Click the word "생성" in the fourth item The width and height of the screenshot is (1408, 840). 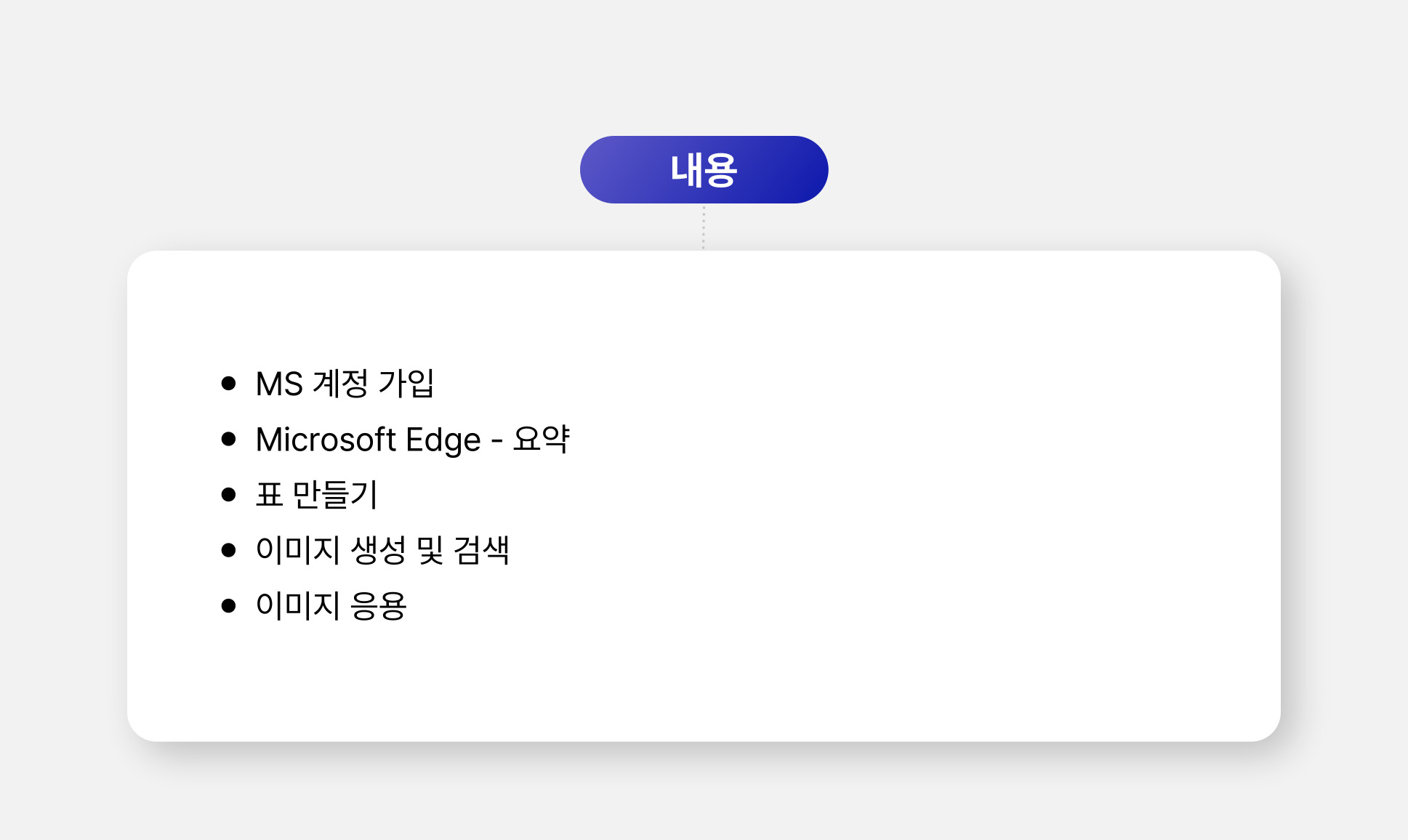(x=378, y=550)
